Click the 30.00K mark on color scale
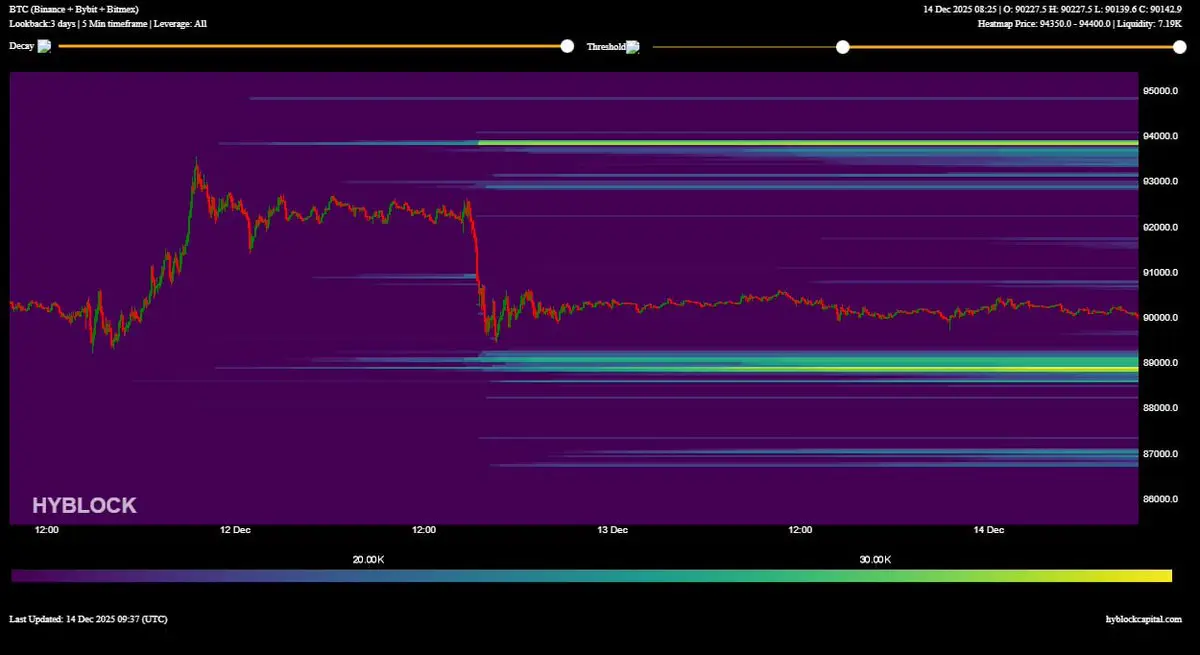Image resolution: width=1200 pixels, height=655 pixels. pyautogui.click(x=875, y=560)
